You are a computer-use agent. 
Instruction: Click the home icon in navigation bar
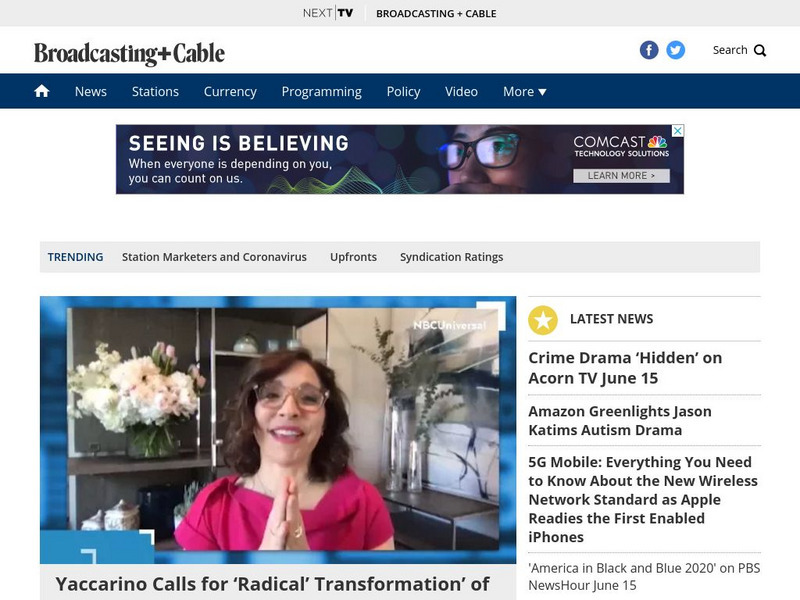(x=42, y=91)
